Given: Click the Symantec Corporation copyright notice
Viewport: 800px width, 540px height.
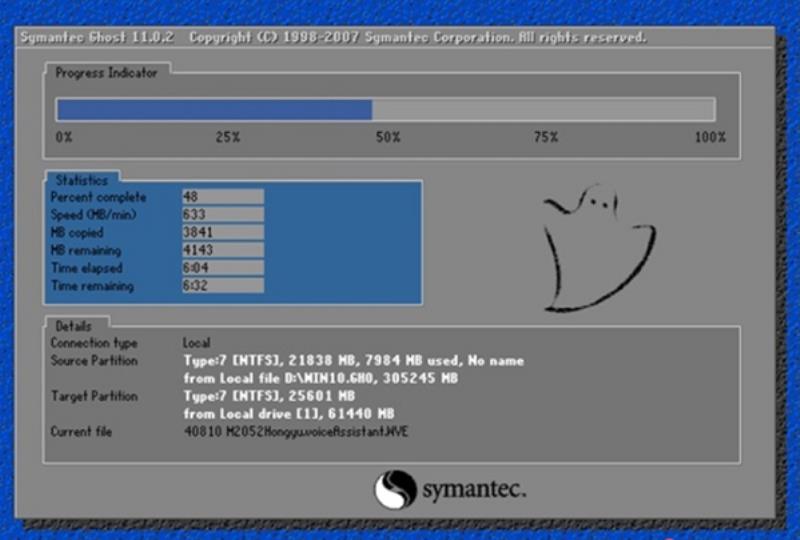Looking at the screenshot, I should point(418,38).
